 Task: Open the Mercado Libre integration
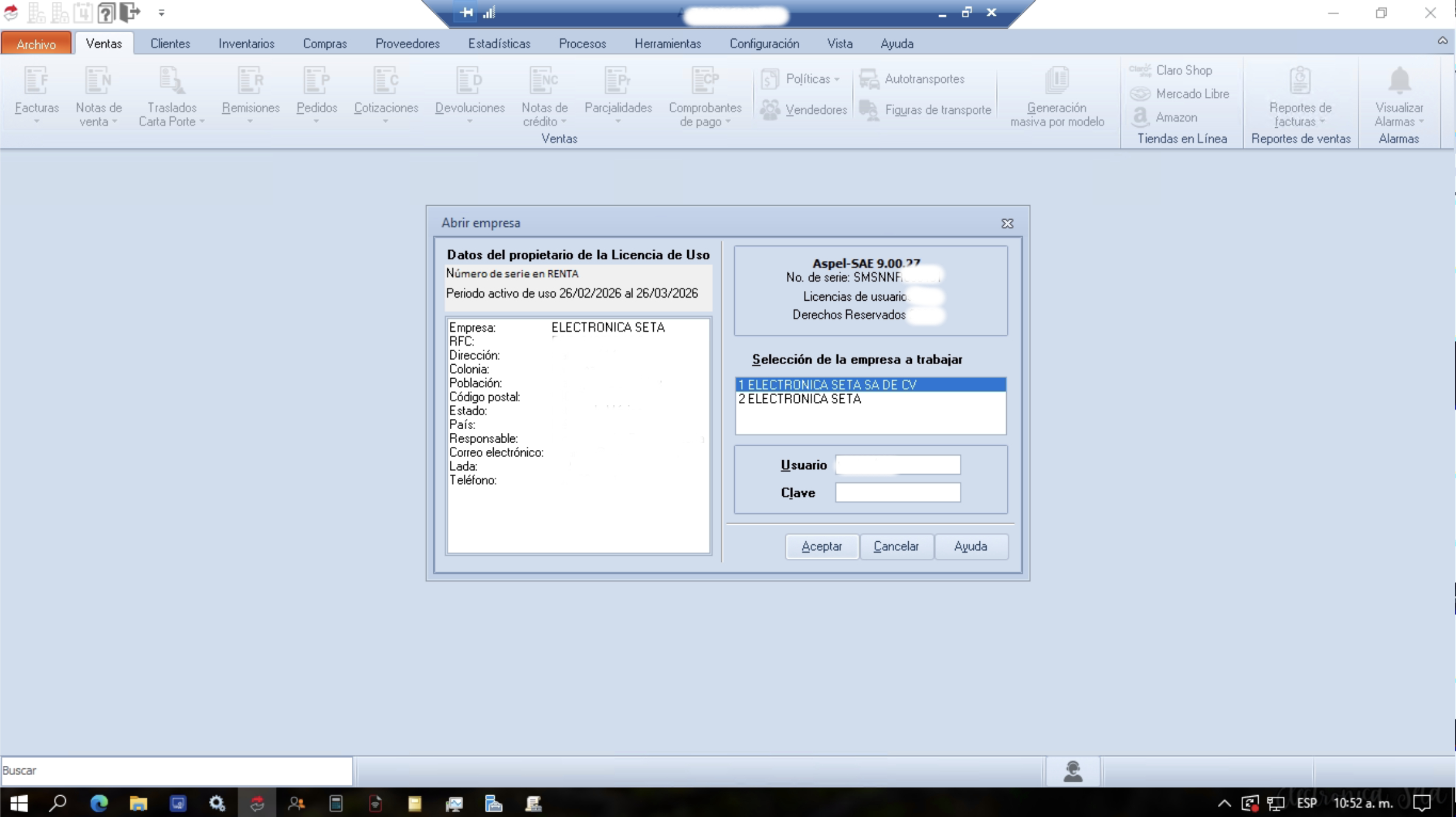pos(1180,93)
